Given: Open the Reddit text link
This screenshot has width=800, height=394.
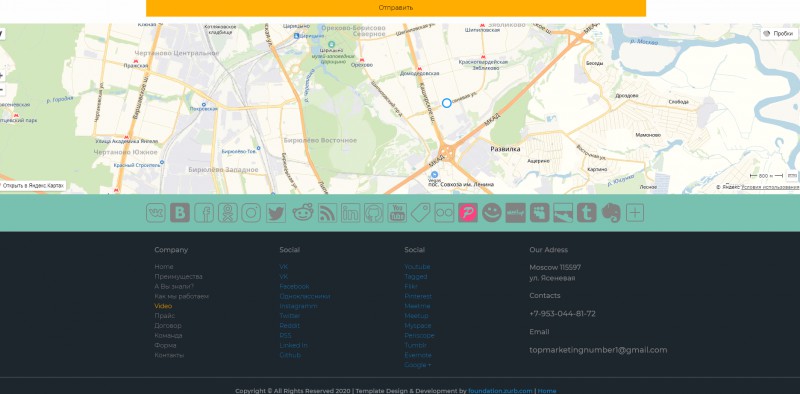Looking at the screenshot, I should pyautogui.click(x=290, y=326).
